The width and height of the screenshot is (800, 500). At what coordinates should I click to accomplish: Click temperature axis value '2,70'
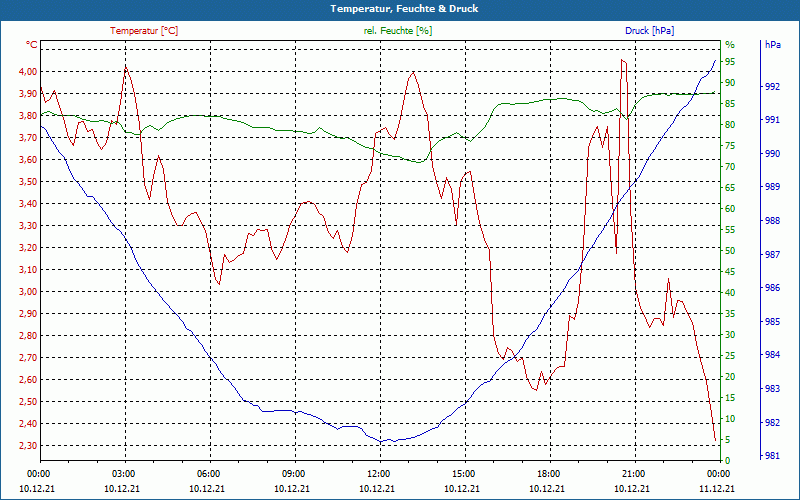(28, 358)
